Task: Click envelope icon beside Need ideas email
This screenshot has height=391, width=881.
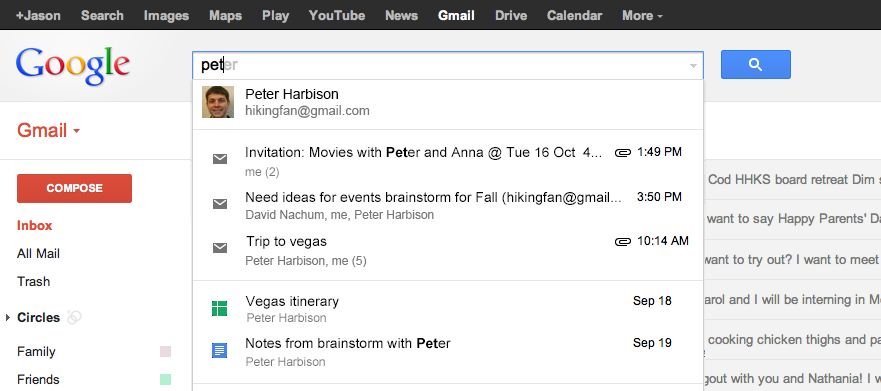Action: (220, 204)
